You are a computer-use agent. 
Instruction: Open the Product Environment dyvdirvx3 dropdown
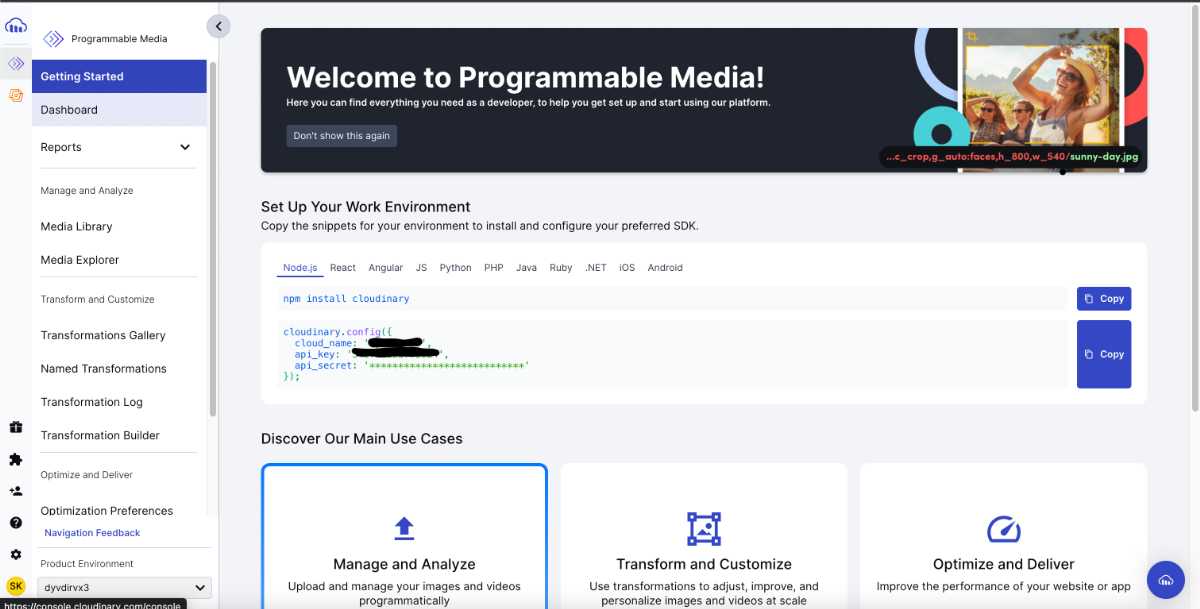[124, 588]
